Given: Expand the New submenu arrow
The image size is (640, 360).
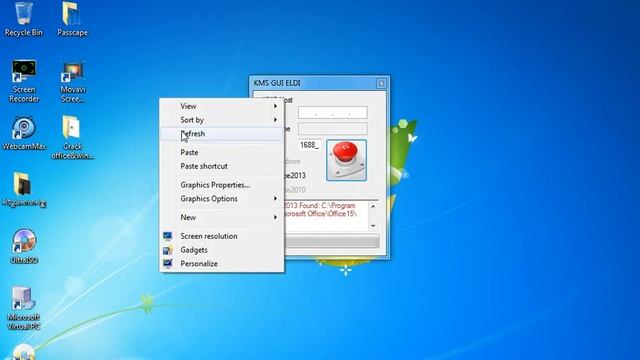Looking at the screenshot, I should (x=276, y=218).
